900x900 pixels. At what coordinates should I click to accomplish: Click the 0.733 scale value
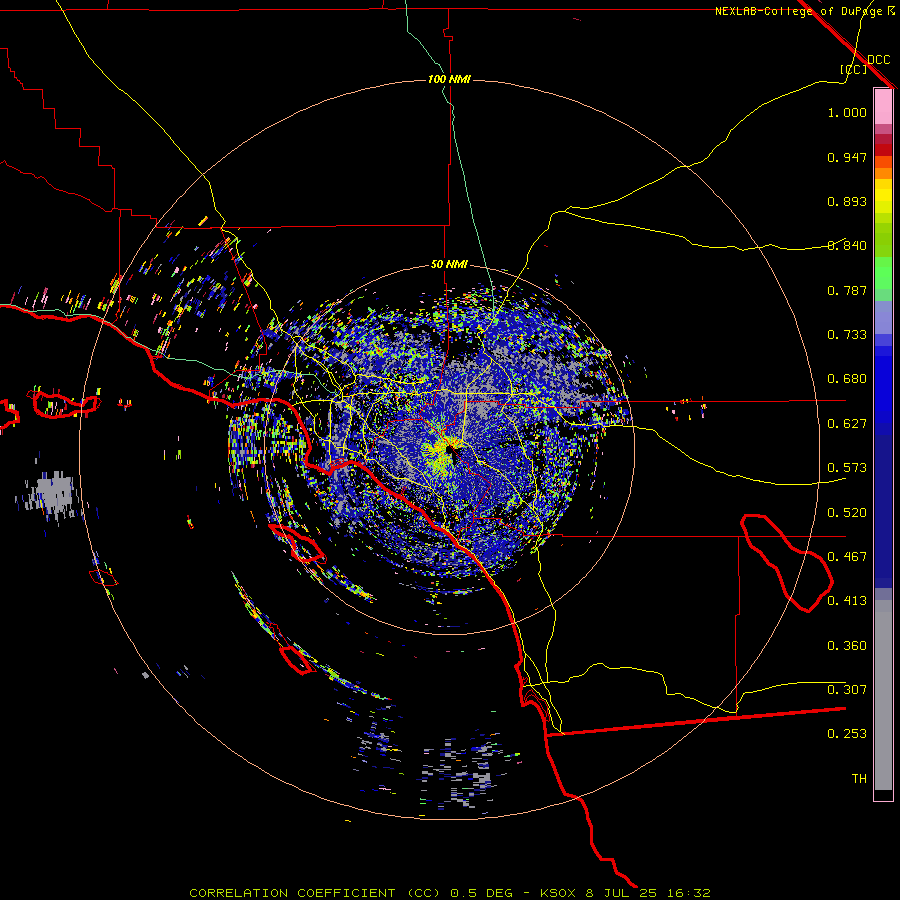[x=847, y=335]
